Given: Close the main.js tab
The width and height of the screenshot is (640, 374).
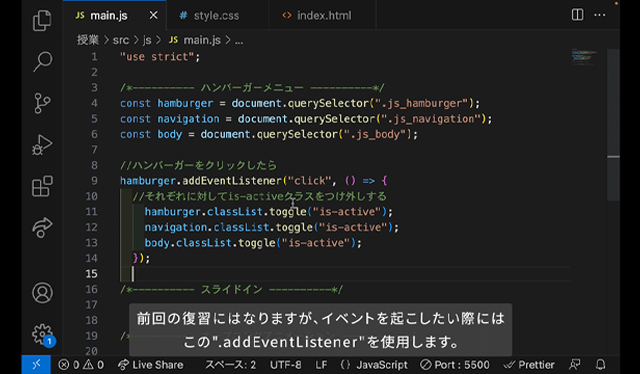Looking at the screenshot, I should 153,15.
